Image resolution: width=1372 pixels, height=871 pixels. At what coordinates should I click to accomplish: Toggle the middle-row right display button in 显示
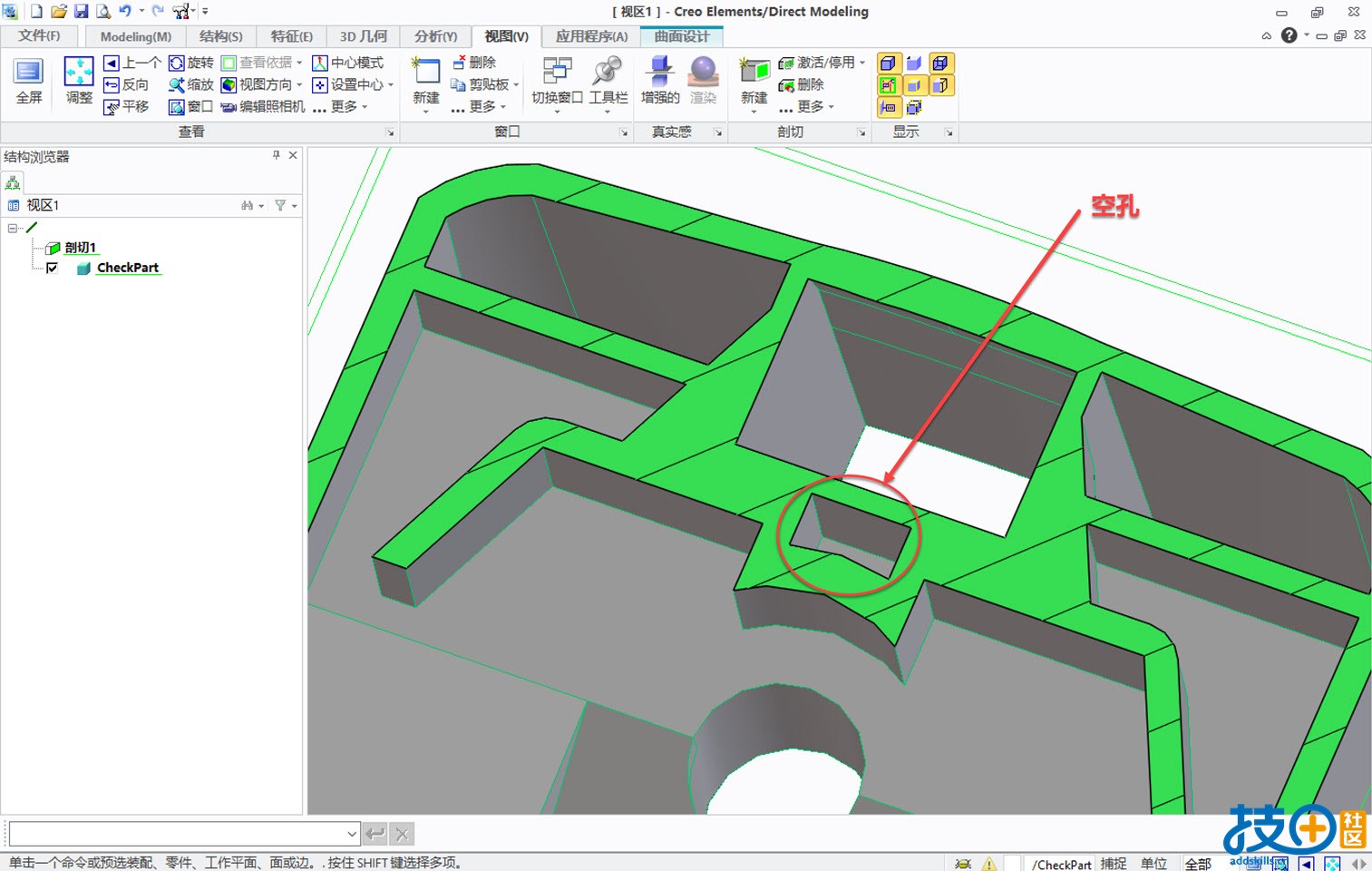tap(940, 85)
